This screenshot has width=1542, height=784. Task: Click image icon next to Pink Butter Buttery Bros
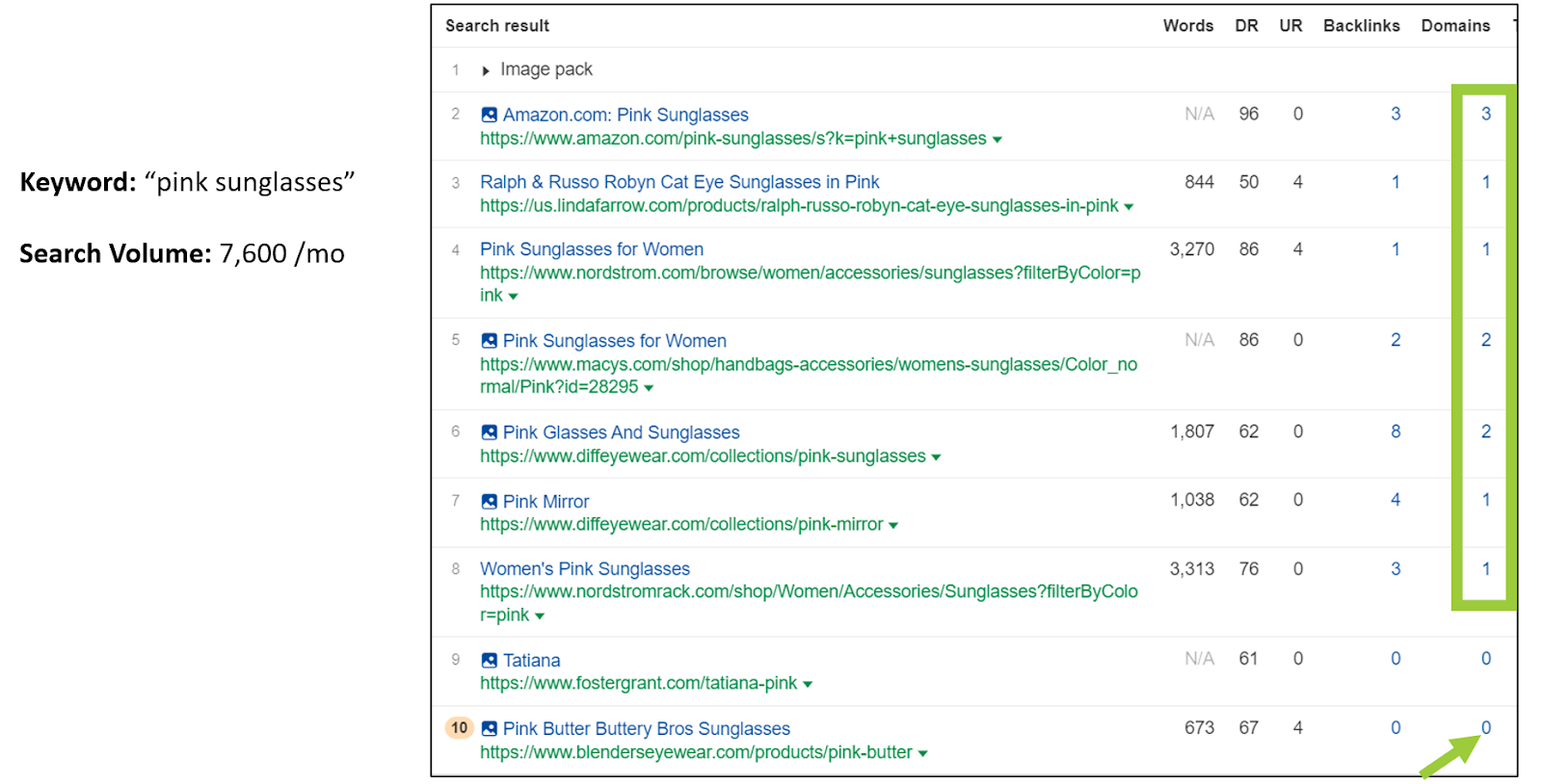pyautogui.click(x=489, y=729)
